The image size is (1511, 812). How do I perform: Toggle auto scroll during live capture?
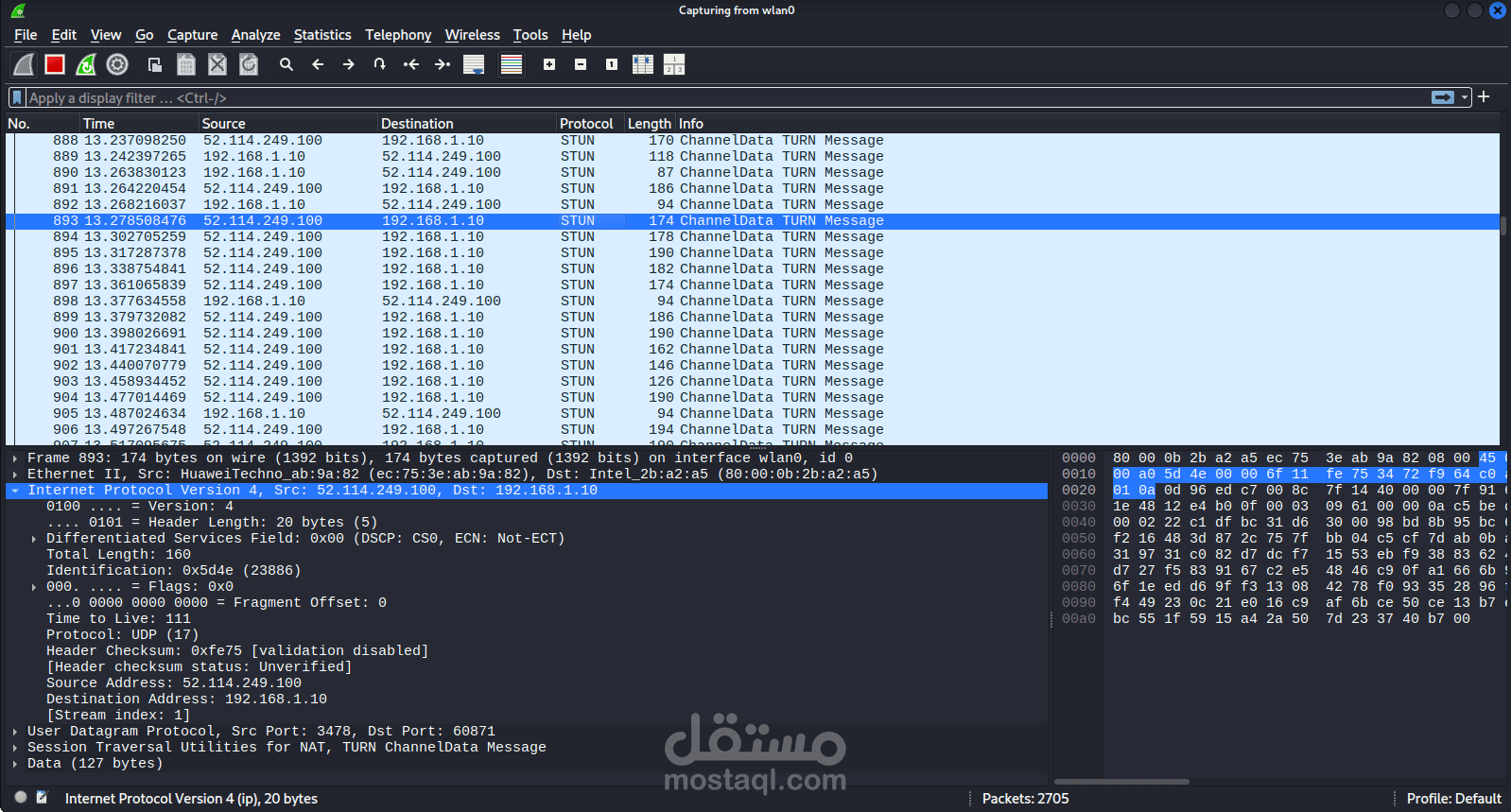(474, 64)
